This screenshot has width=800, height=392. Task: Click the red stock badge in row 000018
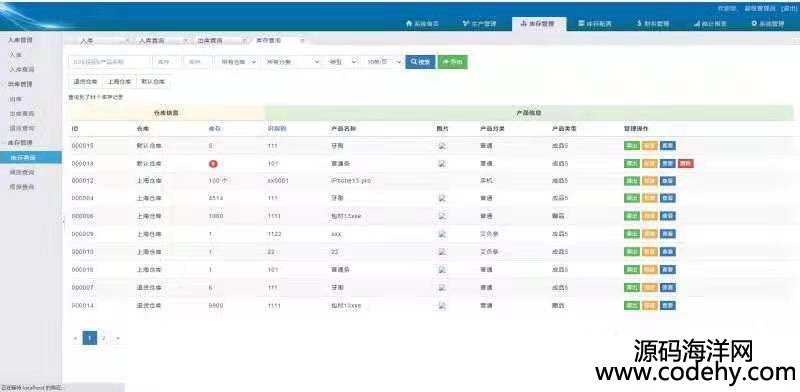pyautogui.click(x=213, y=164)
